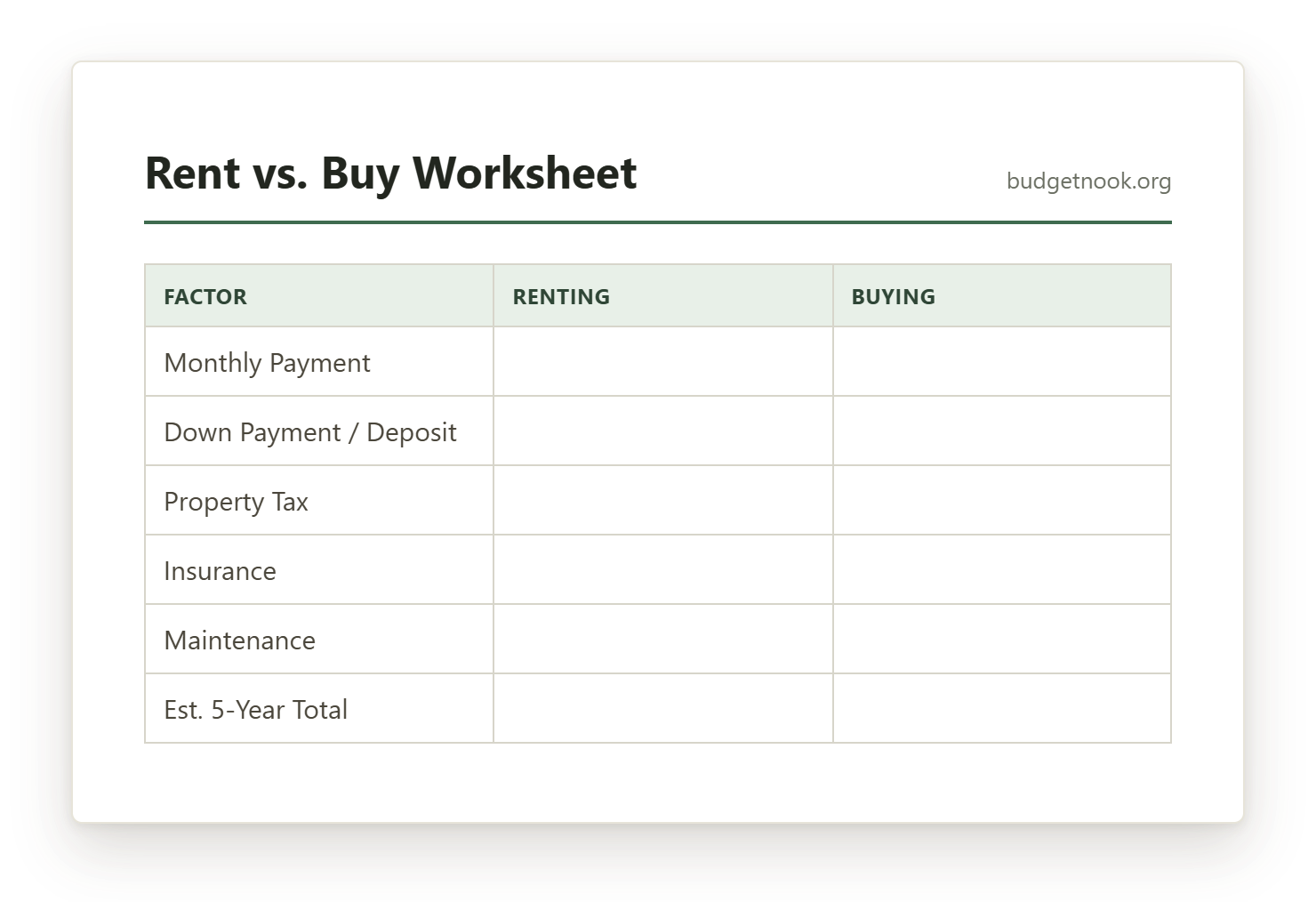Click the Rent vs. Buy Worksheet title

tap(390, 173)
